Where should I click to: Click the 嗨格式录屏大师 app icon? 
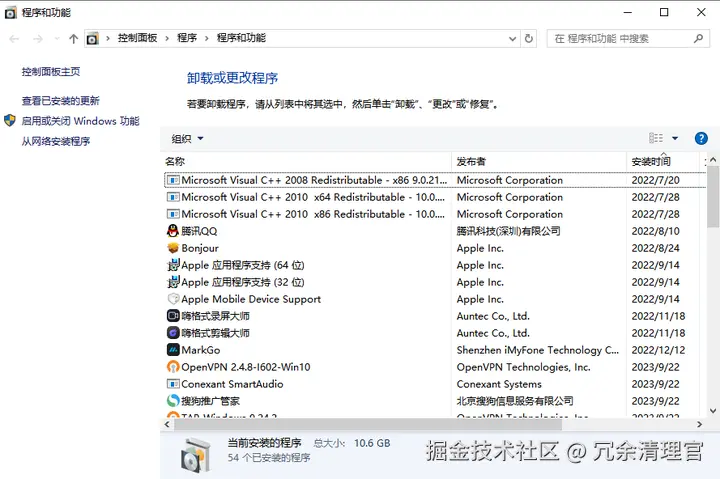pos(173,316)
